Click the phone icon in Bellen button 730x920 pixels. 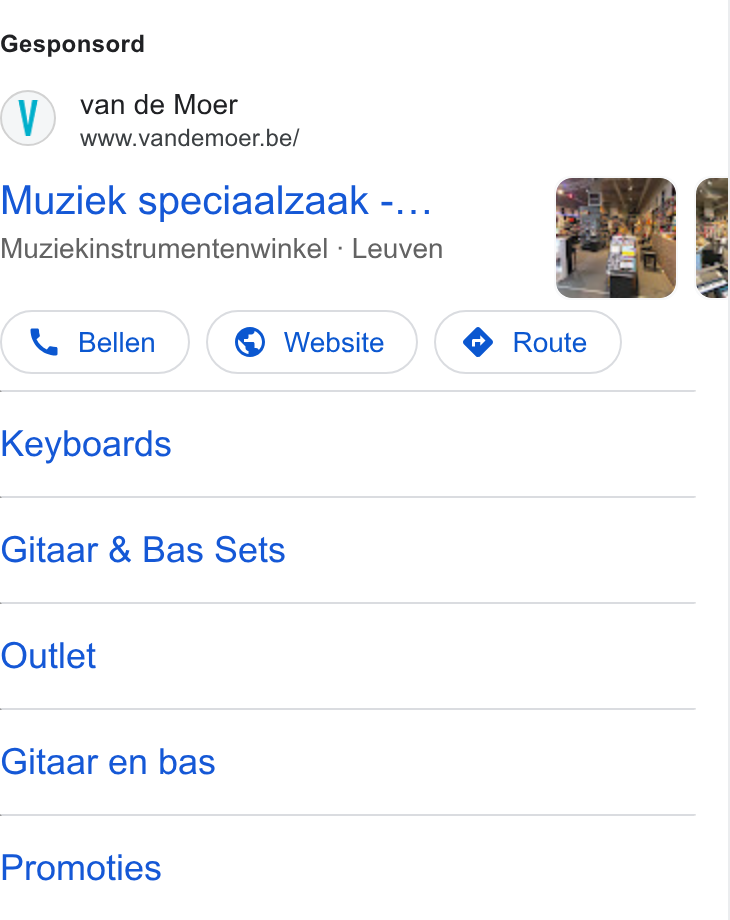44,342
